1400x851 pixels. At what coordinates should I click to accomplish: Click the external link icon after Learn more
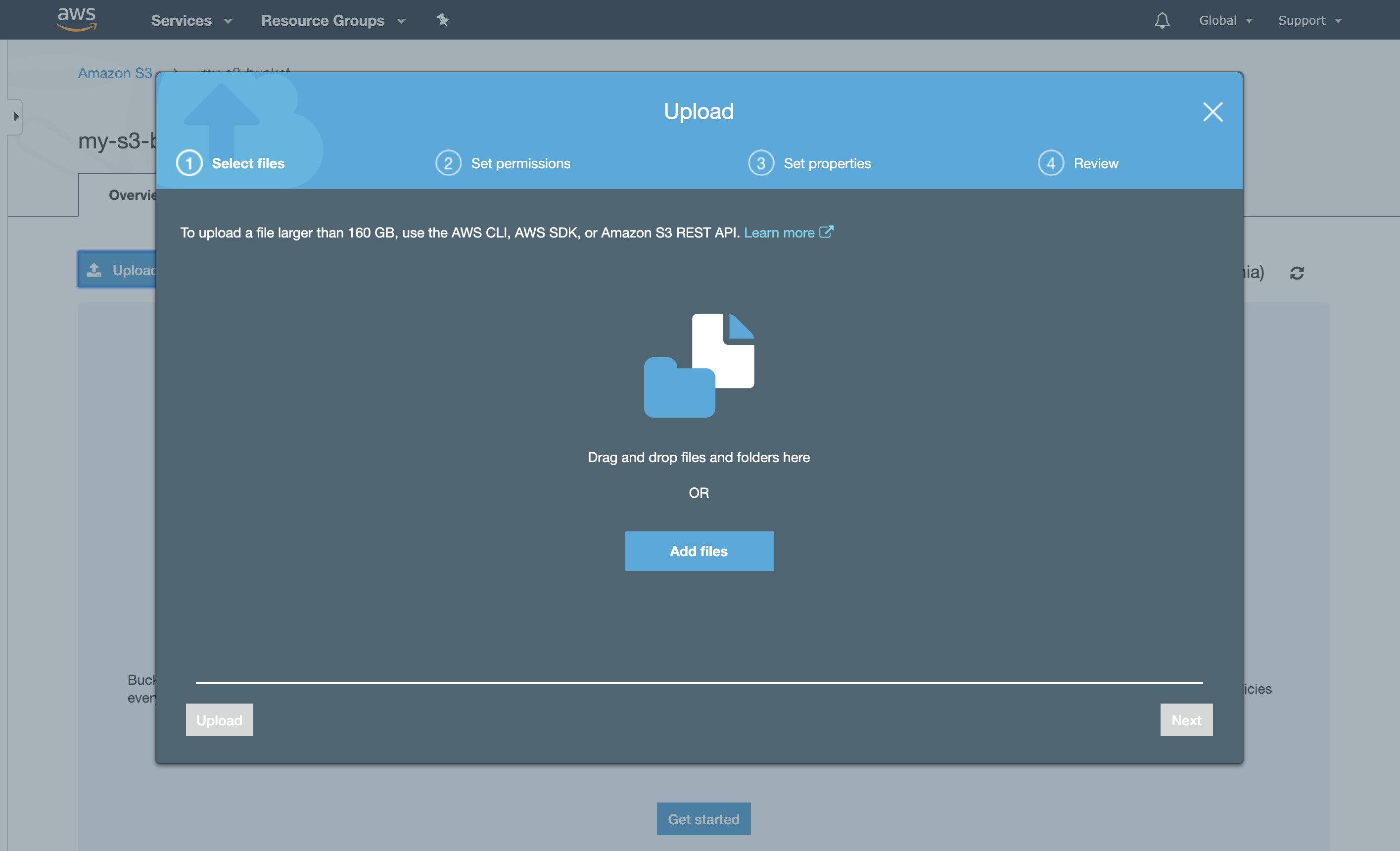826,232
